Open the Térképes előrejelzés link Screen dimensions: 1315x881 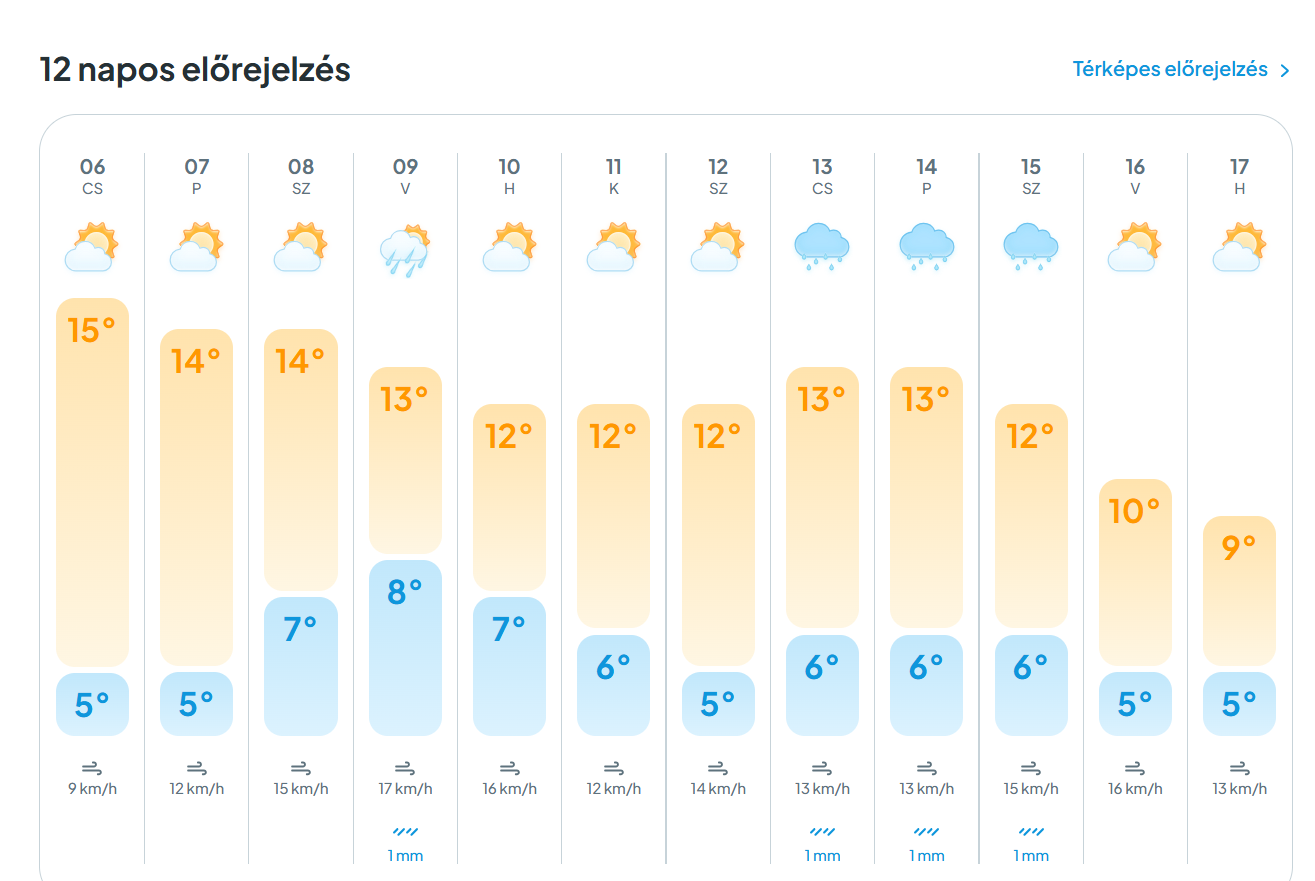pyautogui.click(x=1170, y=69)
